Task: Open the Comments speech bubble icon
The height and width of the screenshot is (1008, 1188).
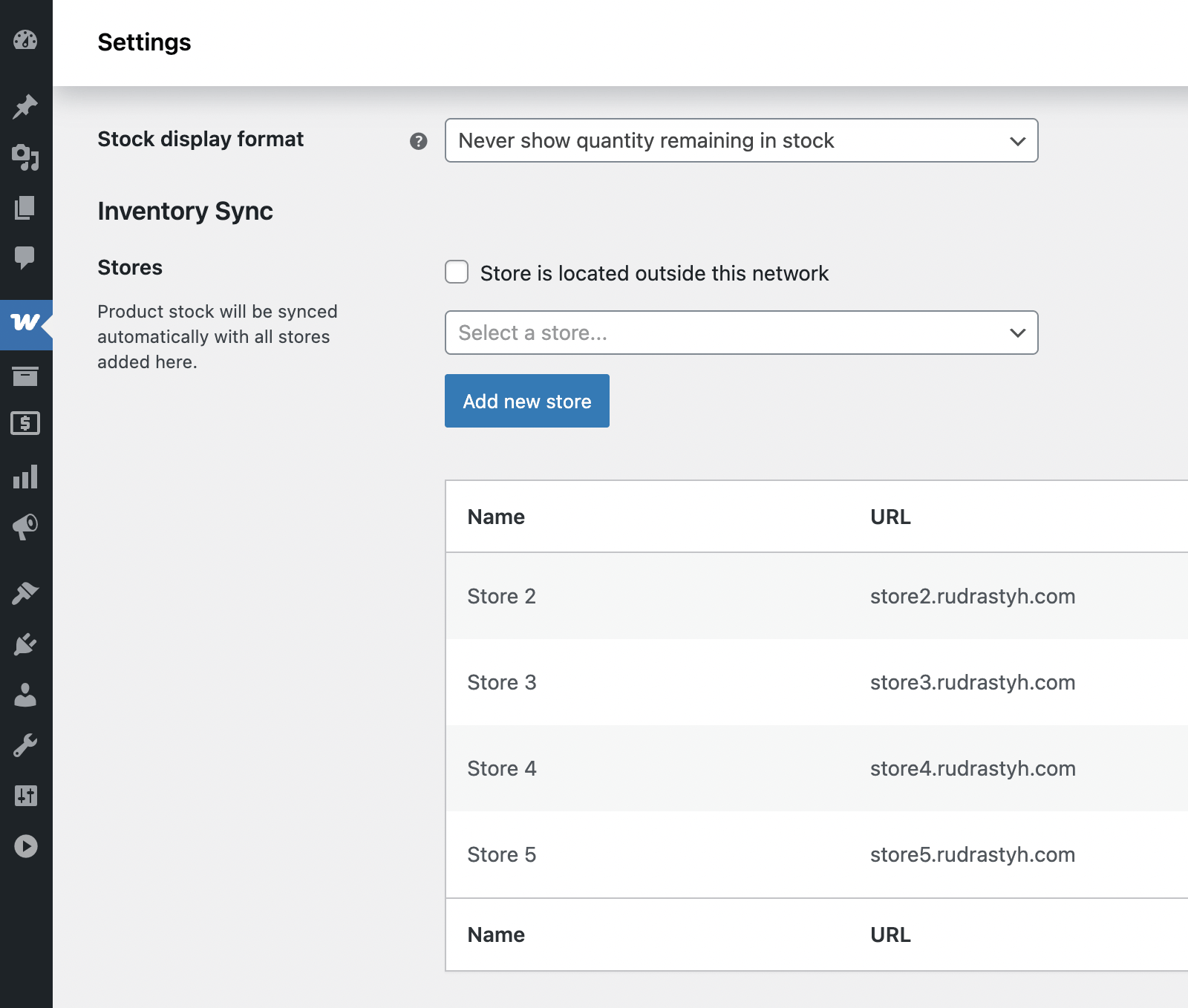Action: coord(25,258)
